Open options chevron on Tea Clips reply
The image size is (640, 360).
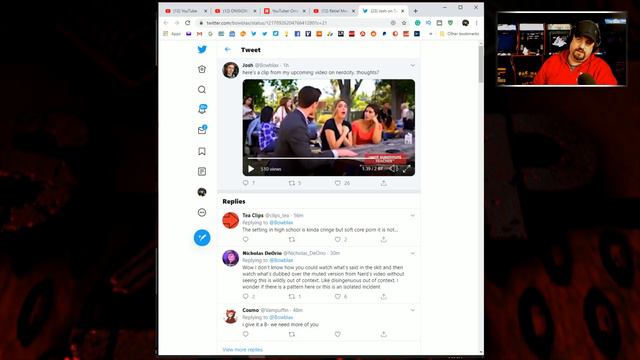coord(413,216)
